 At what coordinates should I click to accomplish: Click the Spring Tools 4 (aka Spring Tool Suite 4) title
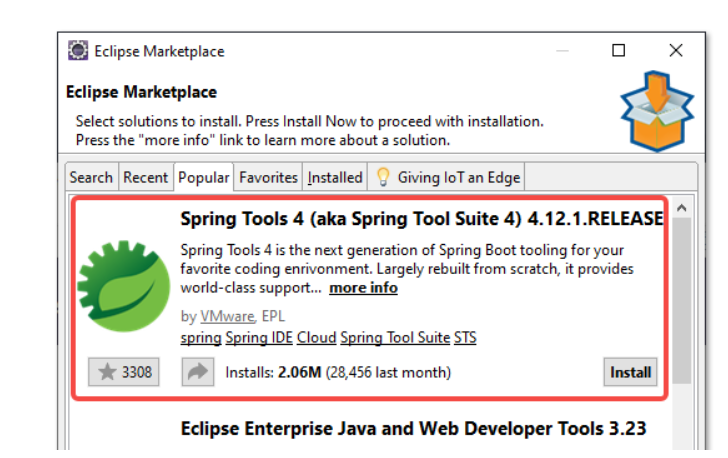click(x=422, y=218)
